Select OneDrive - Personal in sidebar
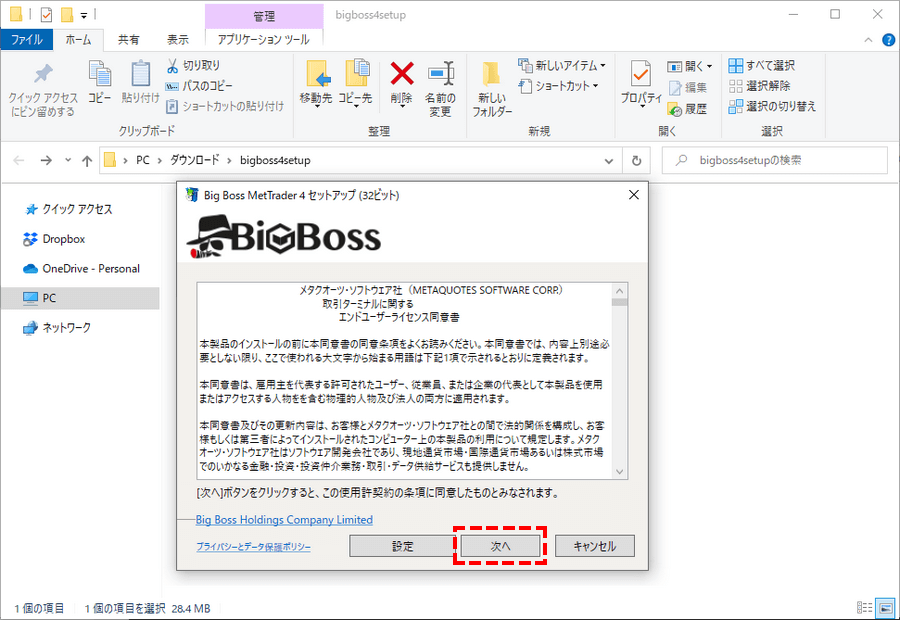 (81, 269)
